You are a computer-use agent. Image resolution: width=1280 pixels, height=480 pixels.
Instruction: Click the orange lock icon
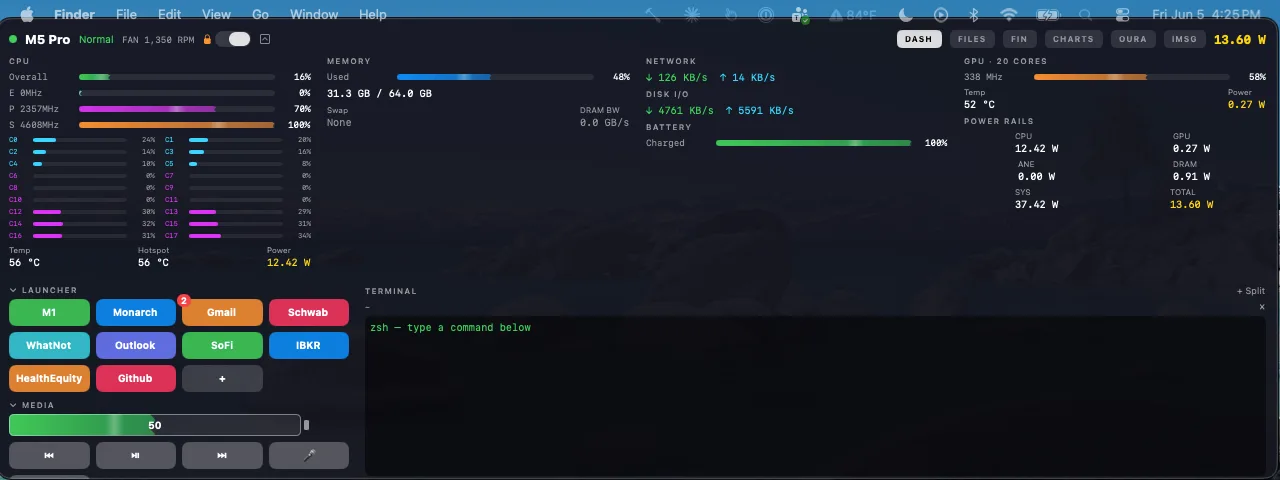(x=207, y=39)
